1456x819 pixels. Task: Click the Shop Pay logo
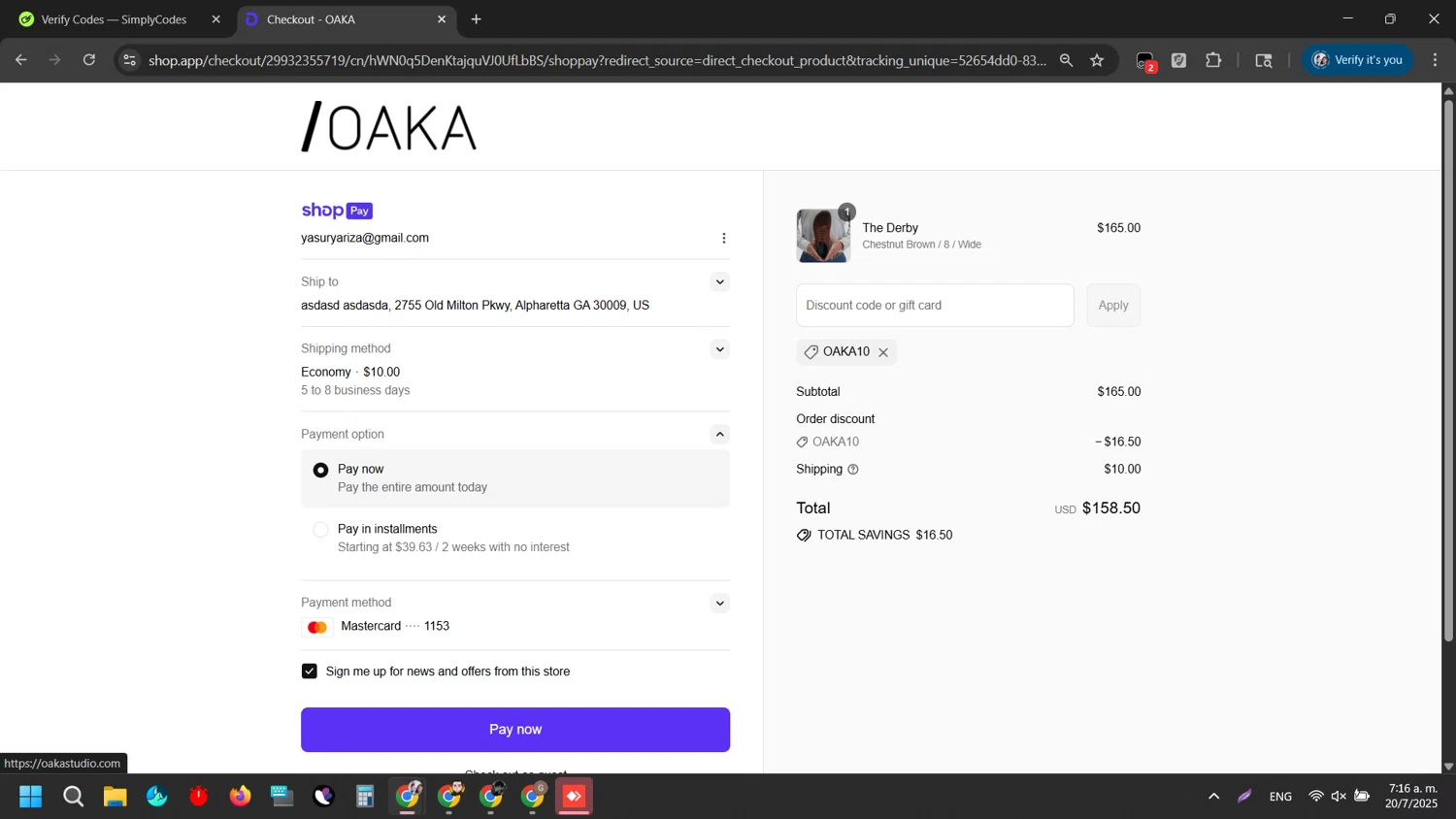click(337, 211)
